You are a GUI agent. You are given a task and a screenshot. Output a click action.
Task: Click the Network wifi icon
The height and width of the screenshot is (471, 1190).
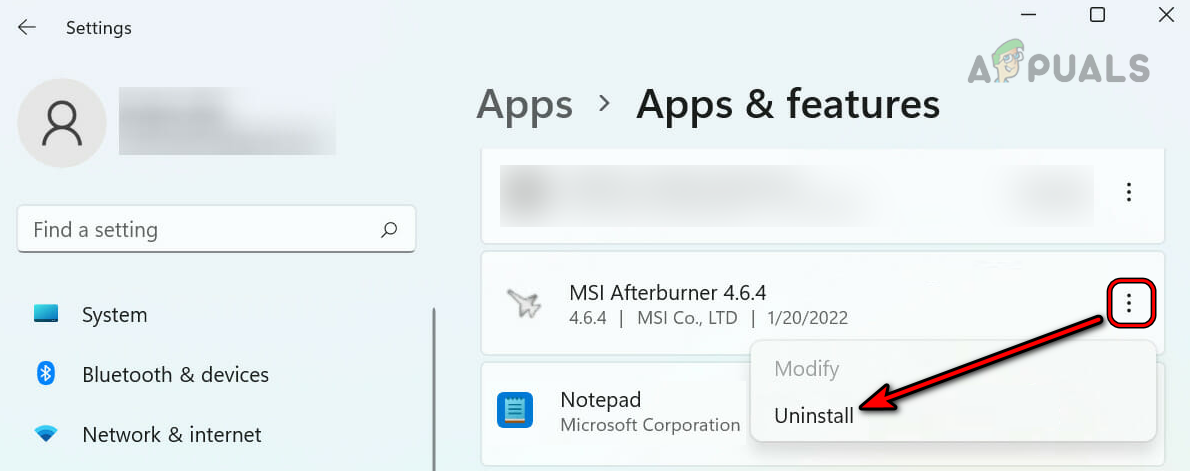click(46, 434)
